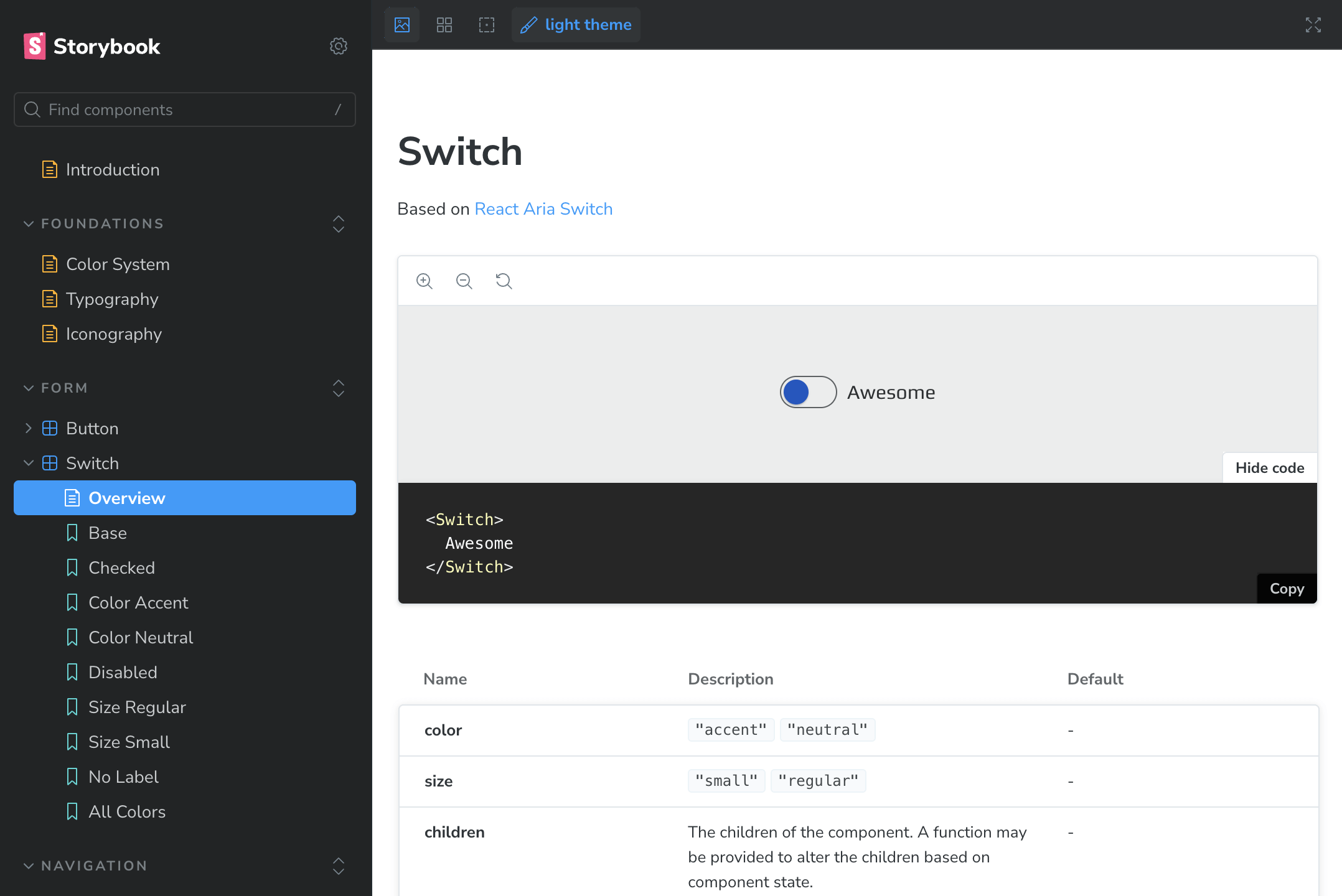Click the Copy code button
Screen dimensions: 1342x896
coord(1287,588)
